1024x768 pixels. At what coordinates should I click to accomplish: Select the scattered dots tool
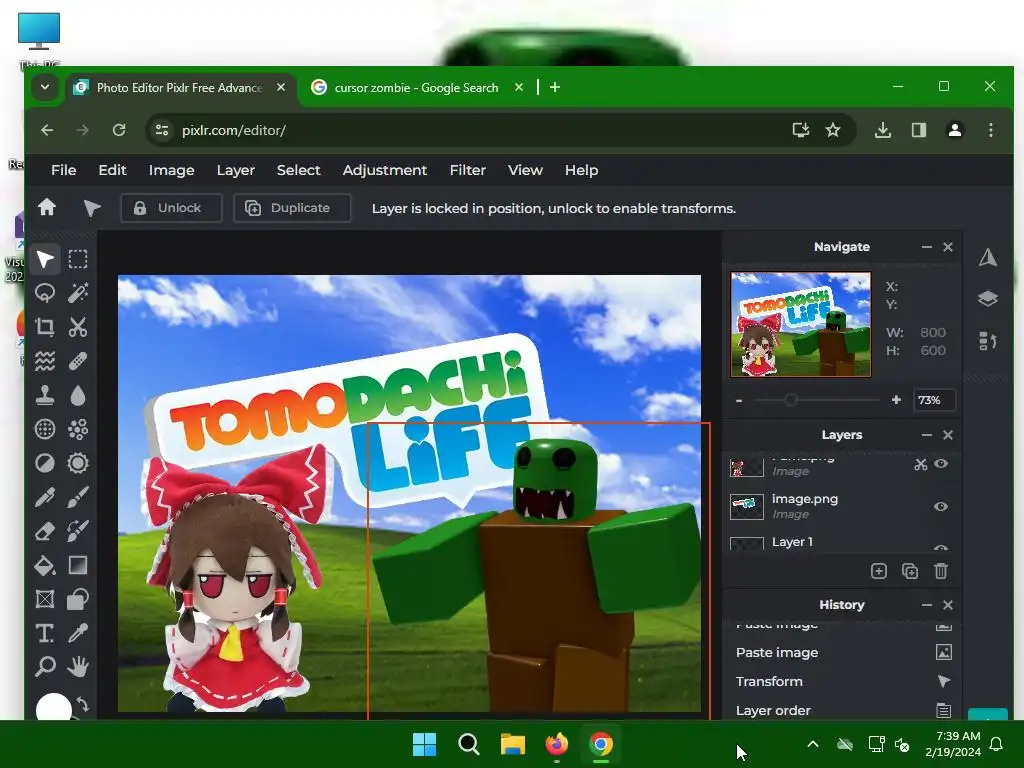pyautogui.click(x=78, y=429)
